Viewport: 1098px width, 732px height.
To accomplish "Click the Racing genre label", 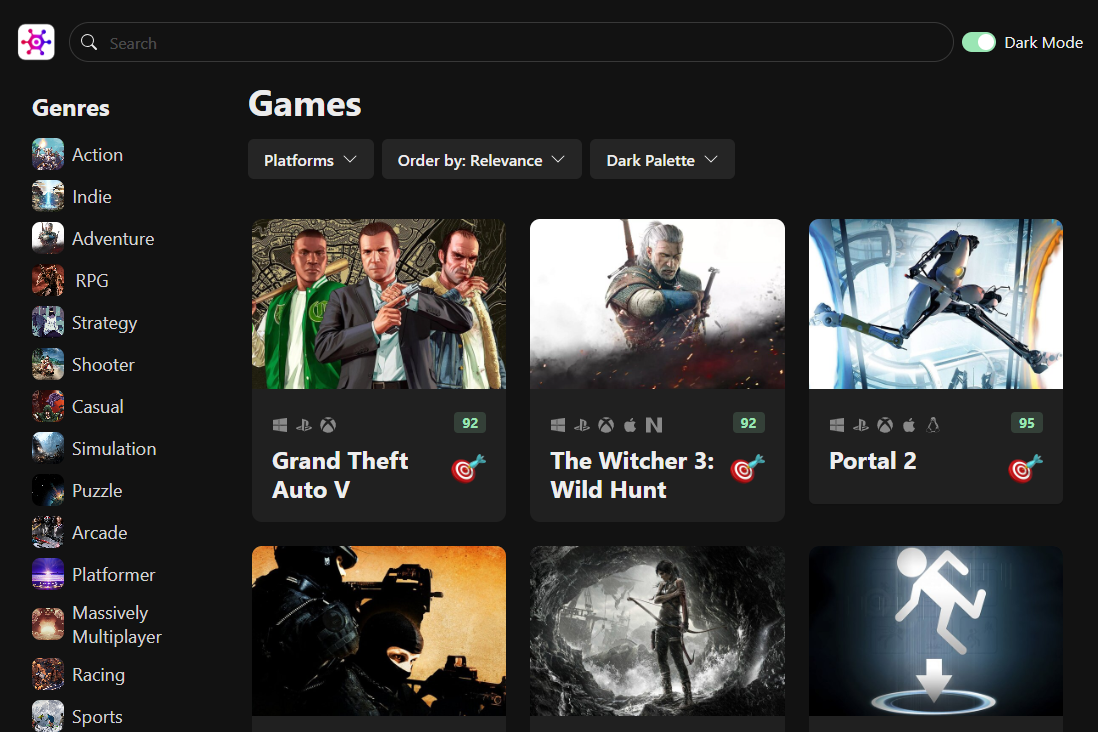I will pyautogui.click(x=98, y=675).
